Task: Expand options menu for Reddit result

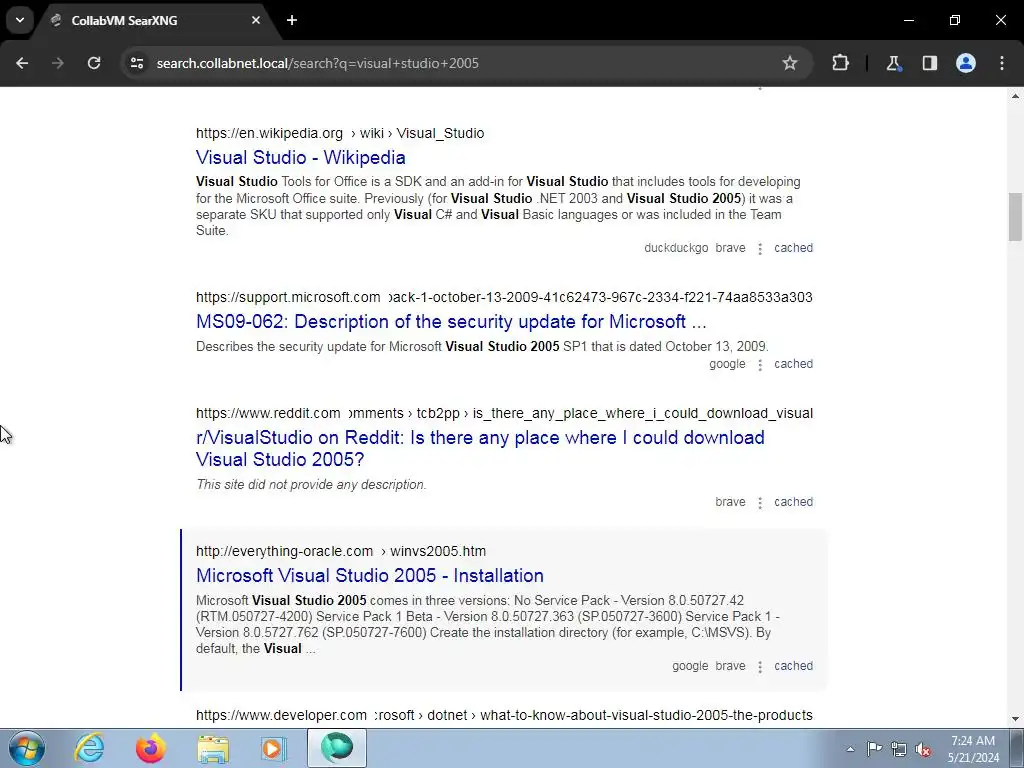Action: coord(760,503)
